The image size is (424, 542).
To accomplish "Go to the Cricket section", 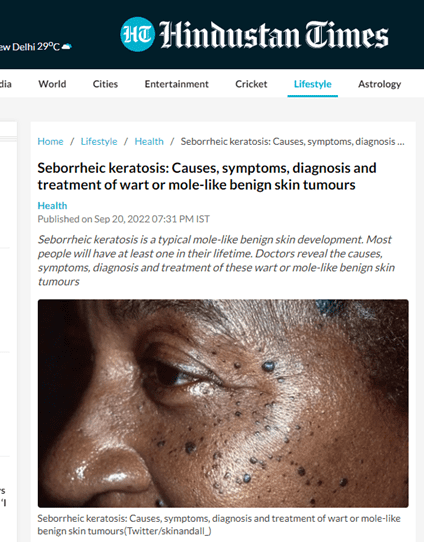I will (251, 84).
